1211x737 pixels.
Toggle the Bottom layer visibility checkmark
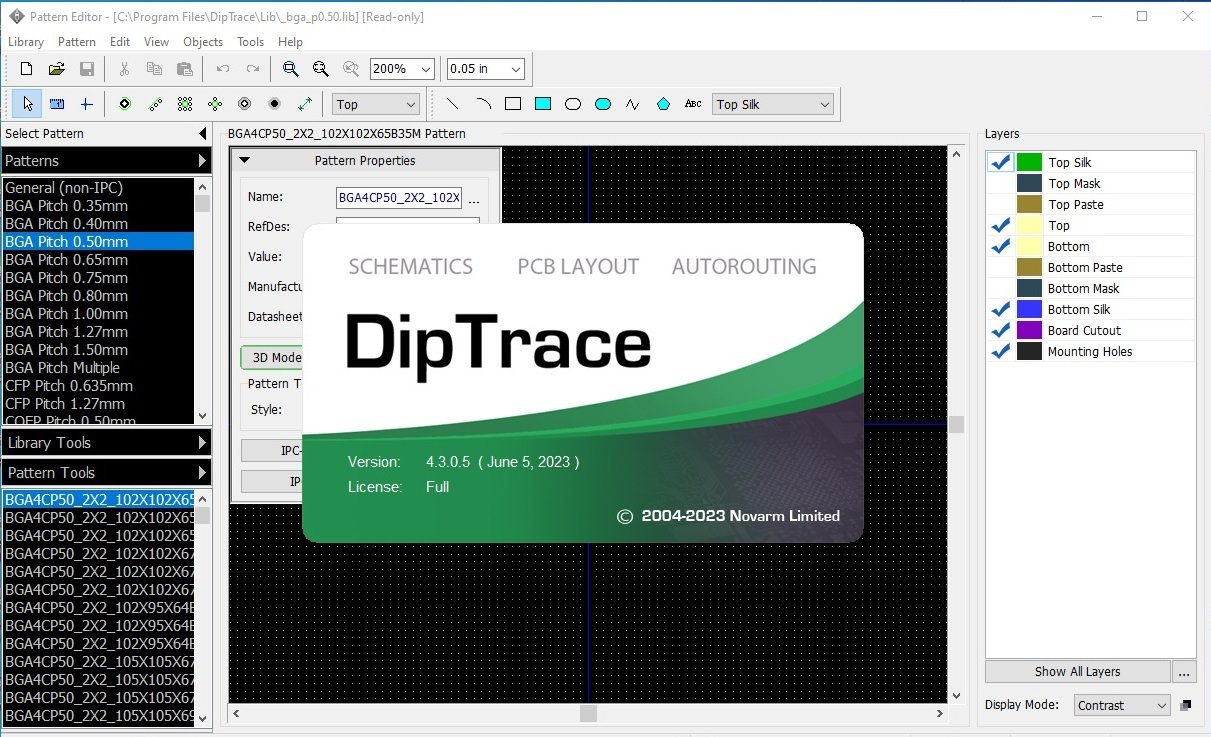click(1001, 246)
